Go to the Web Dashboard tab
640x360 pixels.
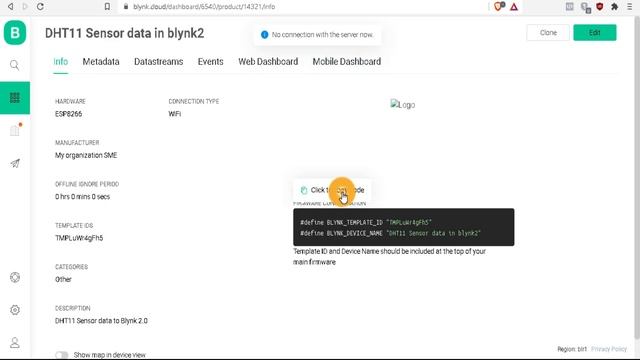(x=268, y=62)
